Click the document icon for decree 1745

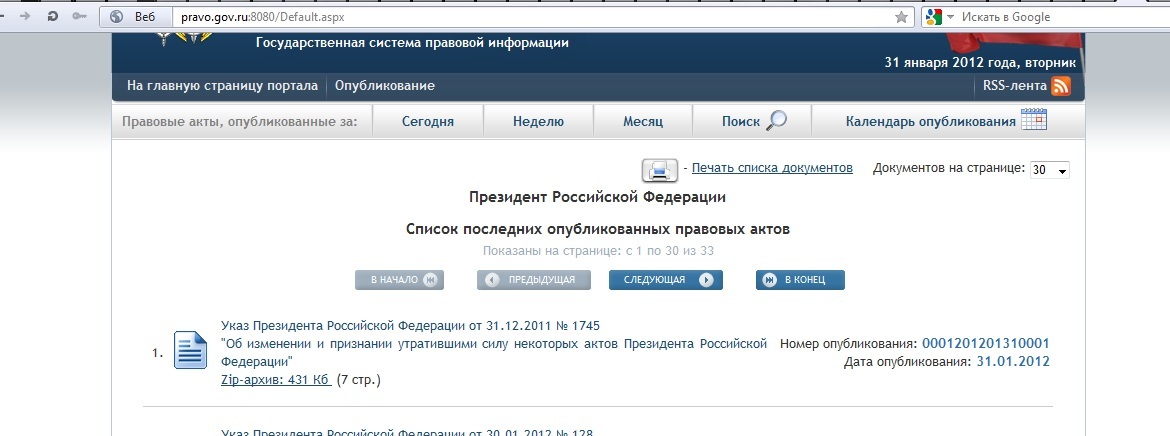190,351
